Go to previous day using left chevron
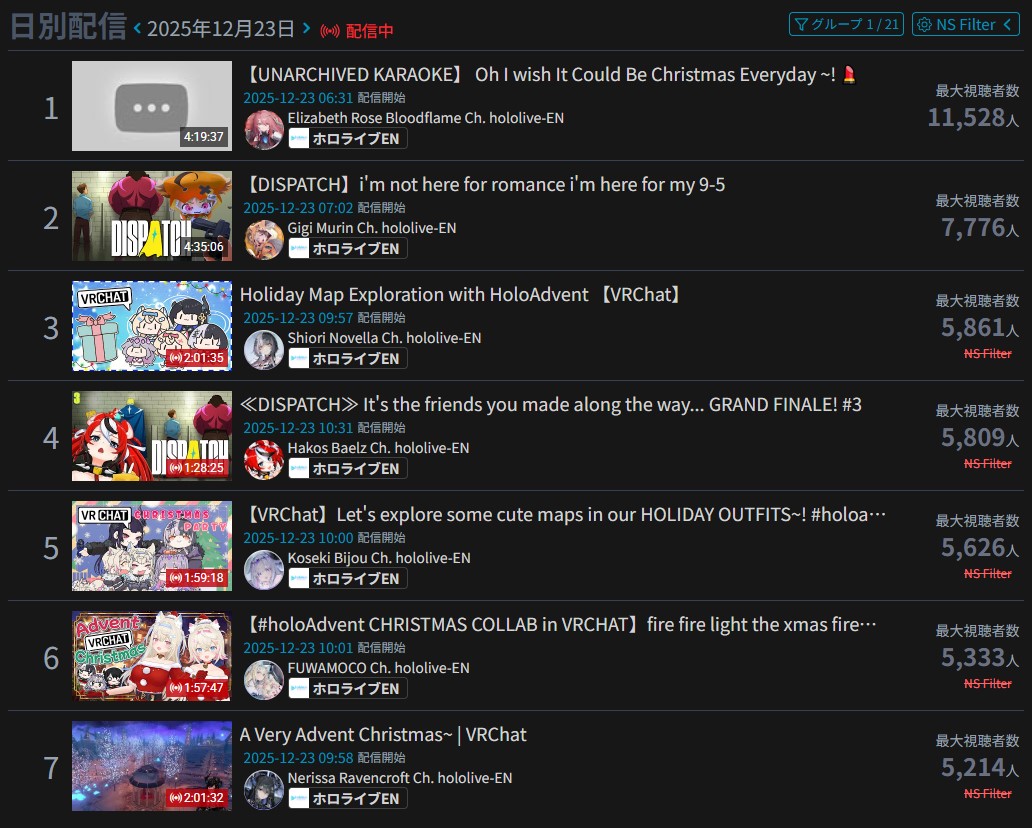The width and height of the screenshot is (1032, 828). 137,28
